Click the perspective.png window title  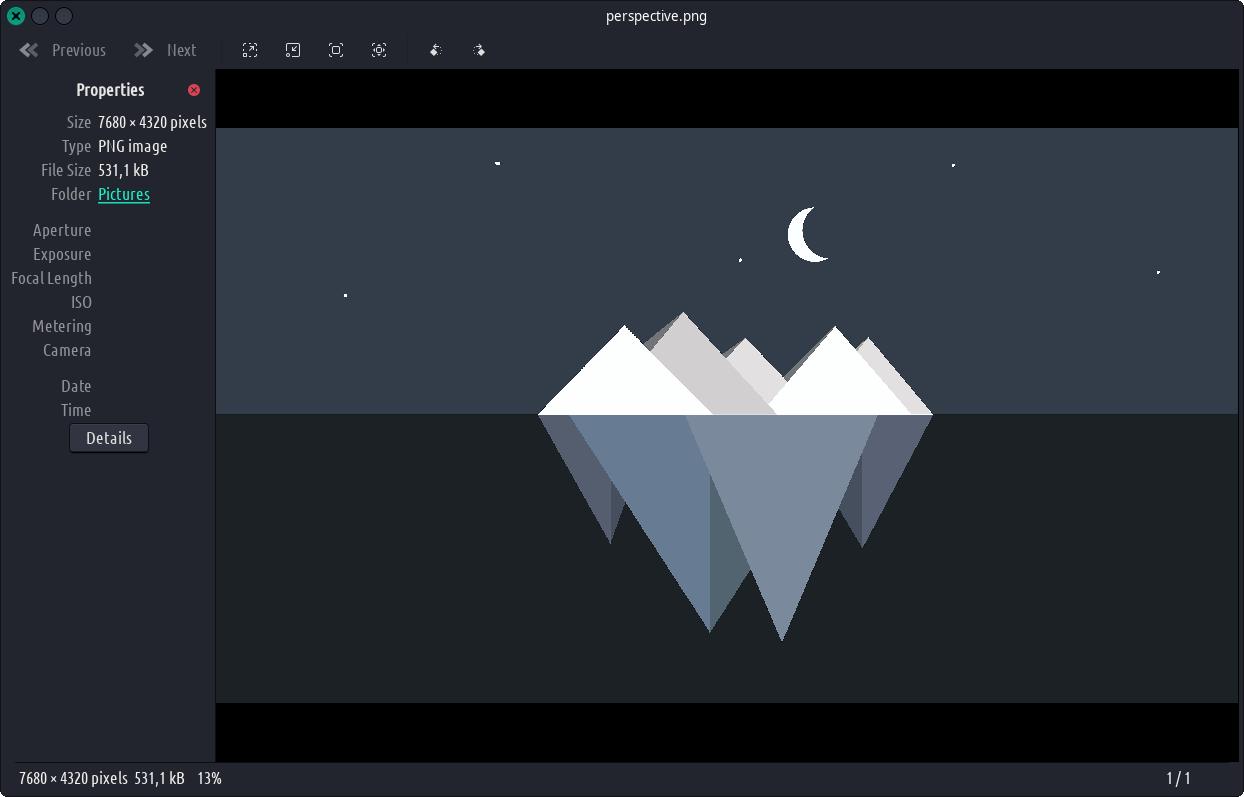point(656,16)
